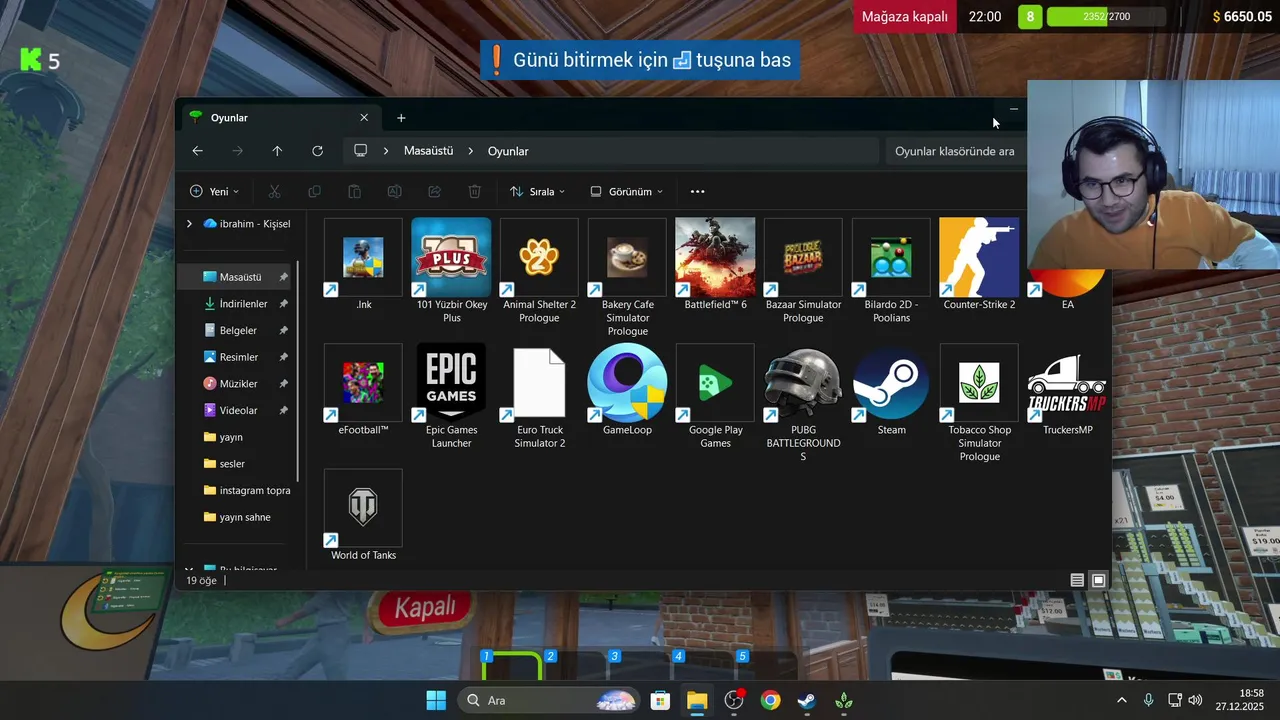1280x720 pixels.
Task: Open the Sırala sort dropdown
Action: [x=537, y=191]
